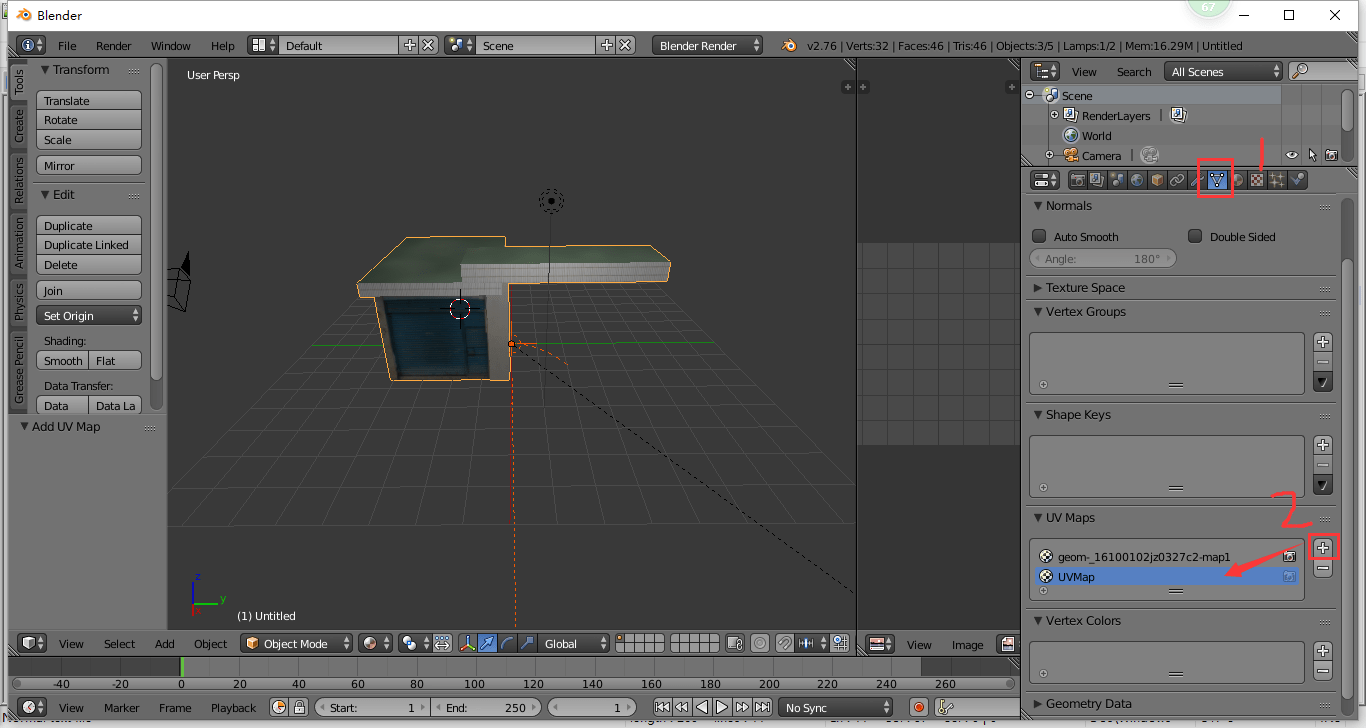Enable Double Sided normals

[x=1194, y=236]
